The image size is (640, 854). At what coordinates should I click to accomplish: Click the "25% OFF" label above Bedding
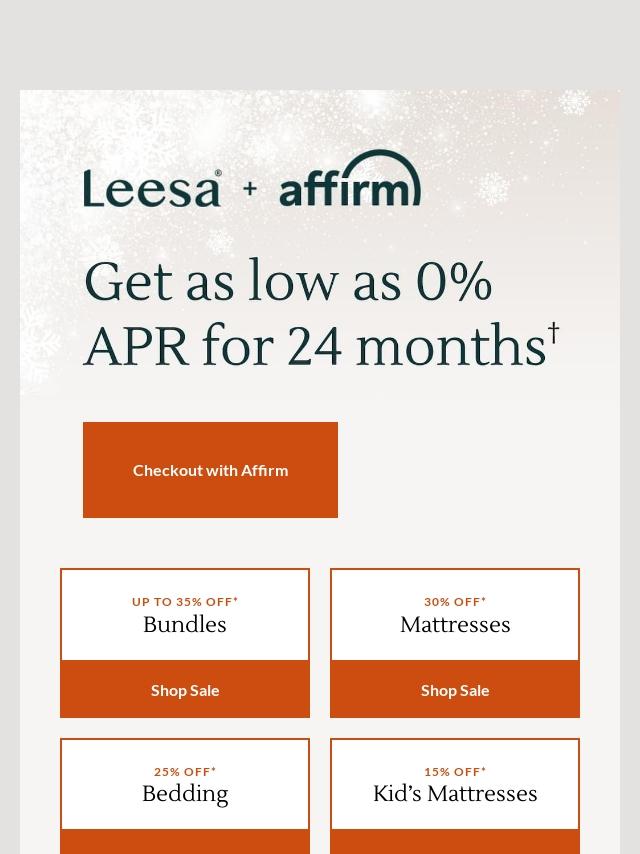185,772
